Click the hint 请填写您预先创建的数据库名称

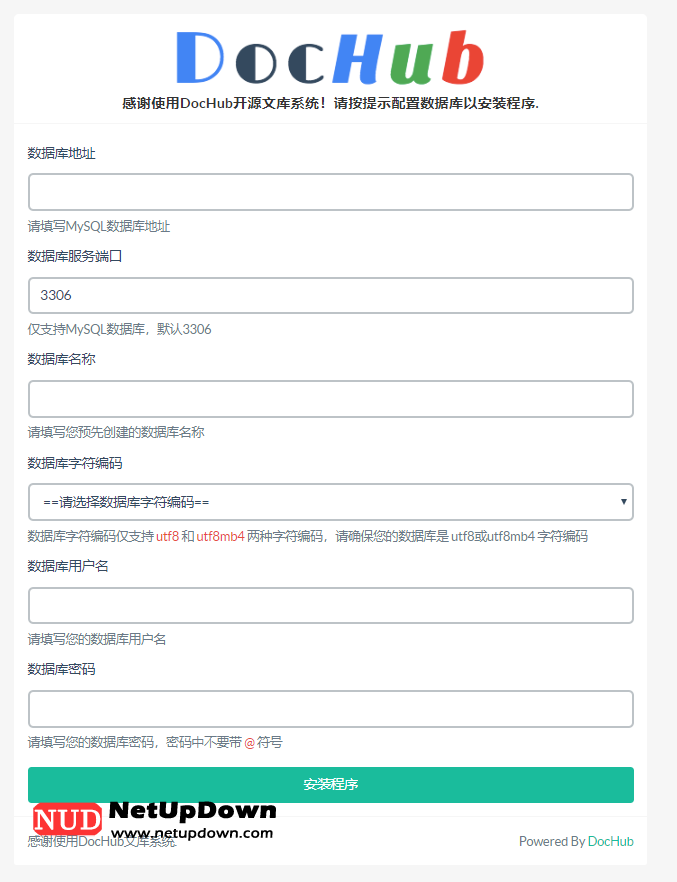(x=116, y=432)
